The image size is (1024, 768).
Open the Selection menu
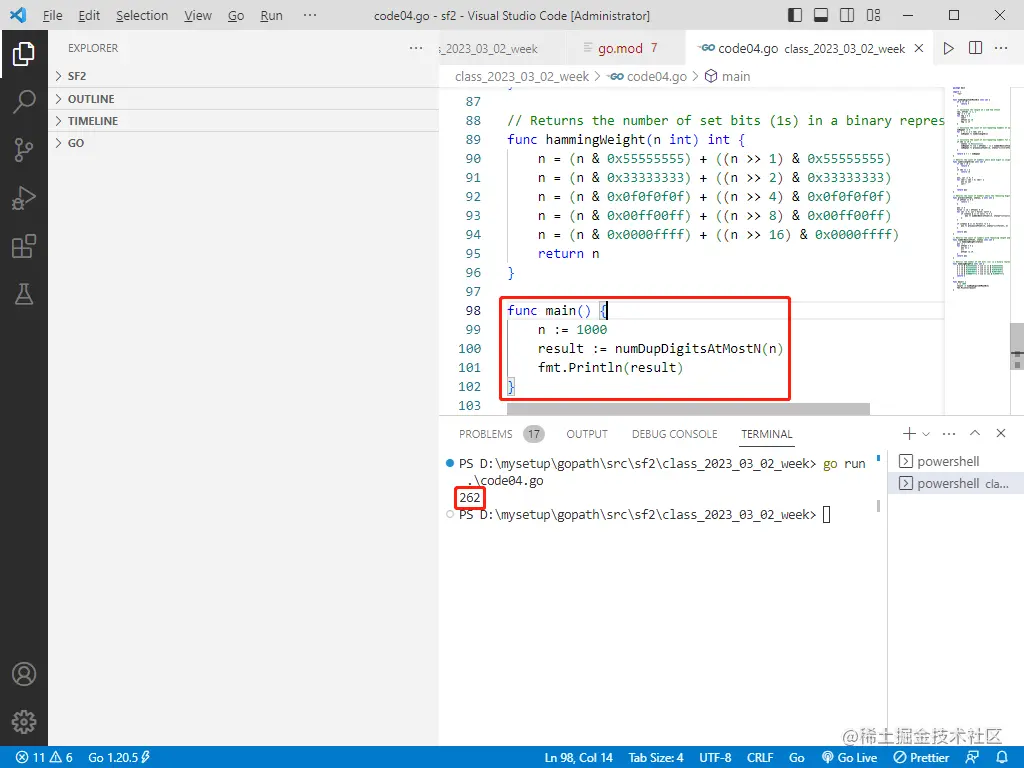tap(142, 15)
